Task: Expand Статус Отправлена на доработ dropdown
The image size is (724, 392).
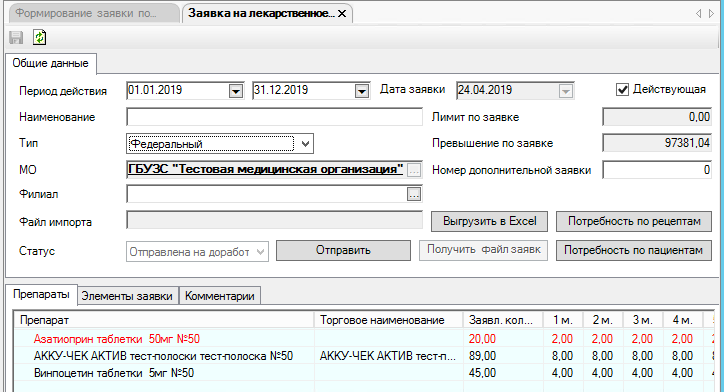Action: (x=260, y=252)
